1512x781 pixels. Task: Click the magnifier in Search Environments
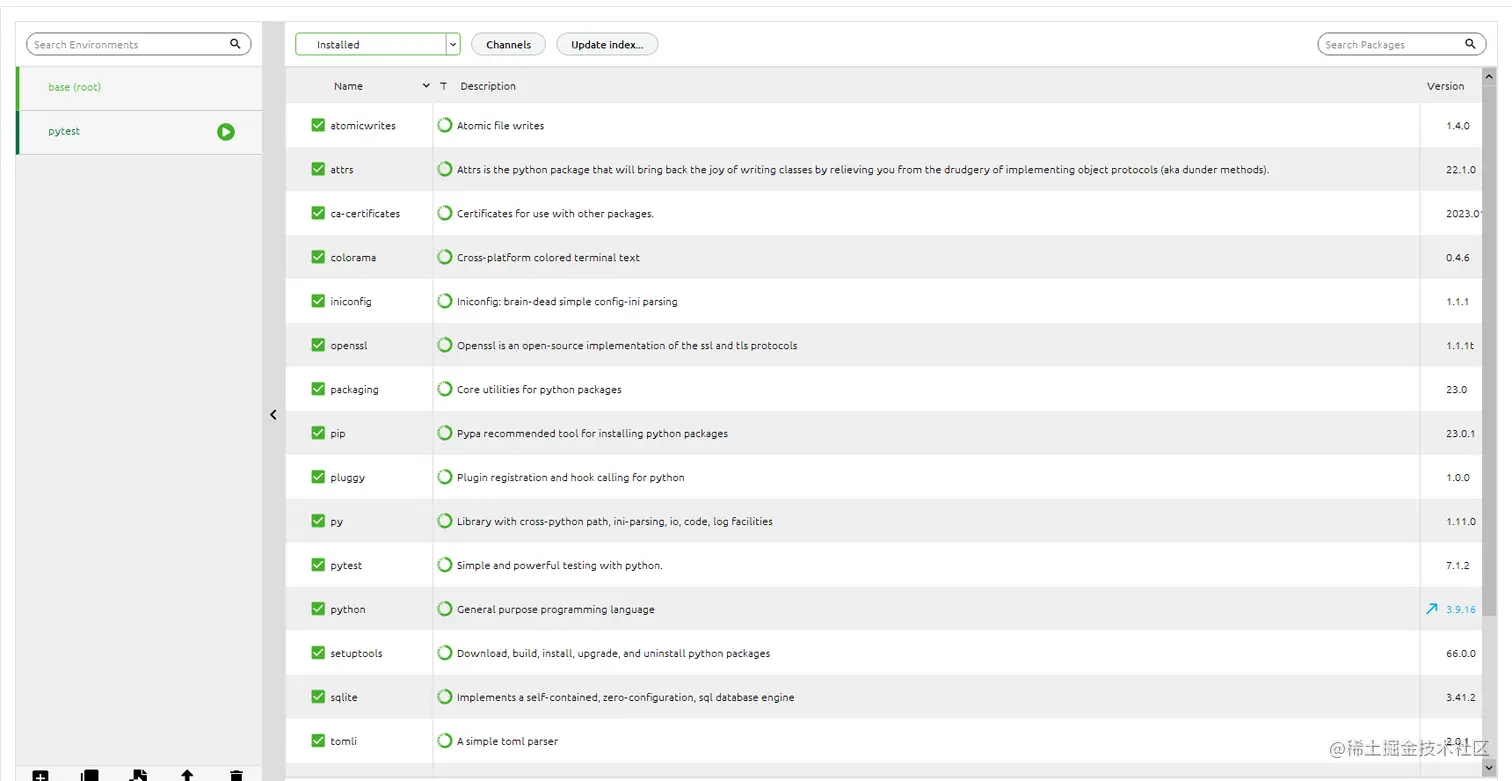click(235, 44)
